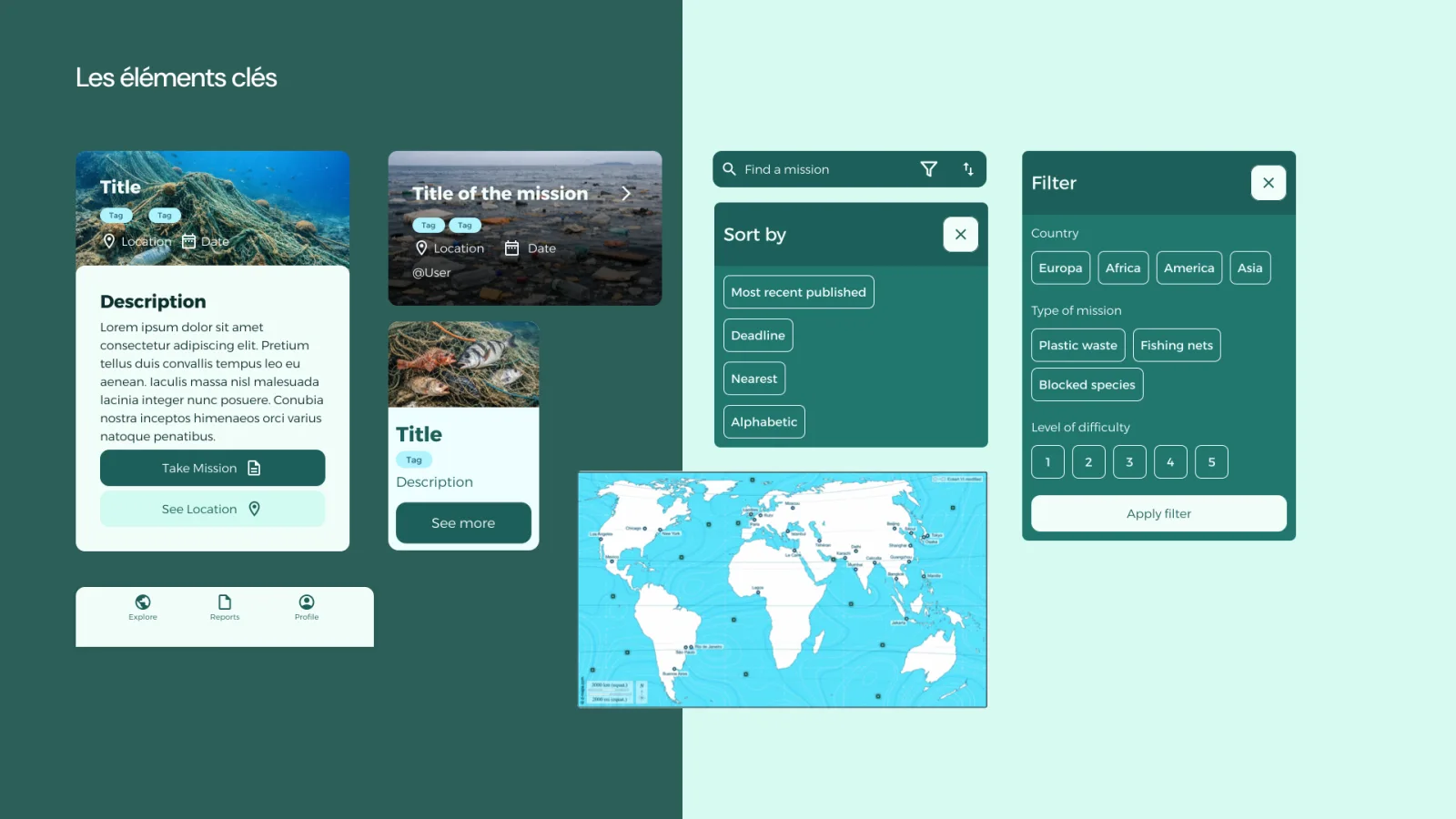Toggle Fishing nets mission type
The width and height of the screenshot is (1456, 819).
click(1176, 346)
